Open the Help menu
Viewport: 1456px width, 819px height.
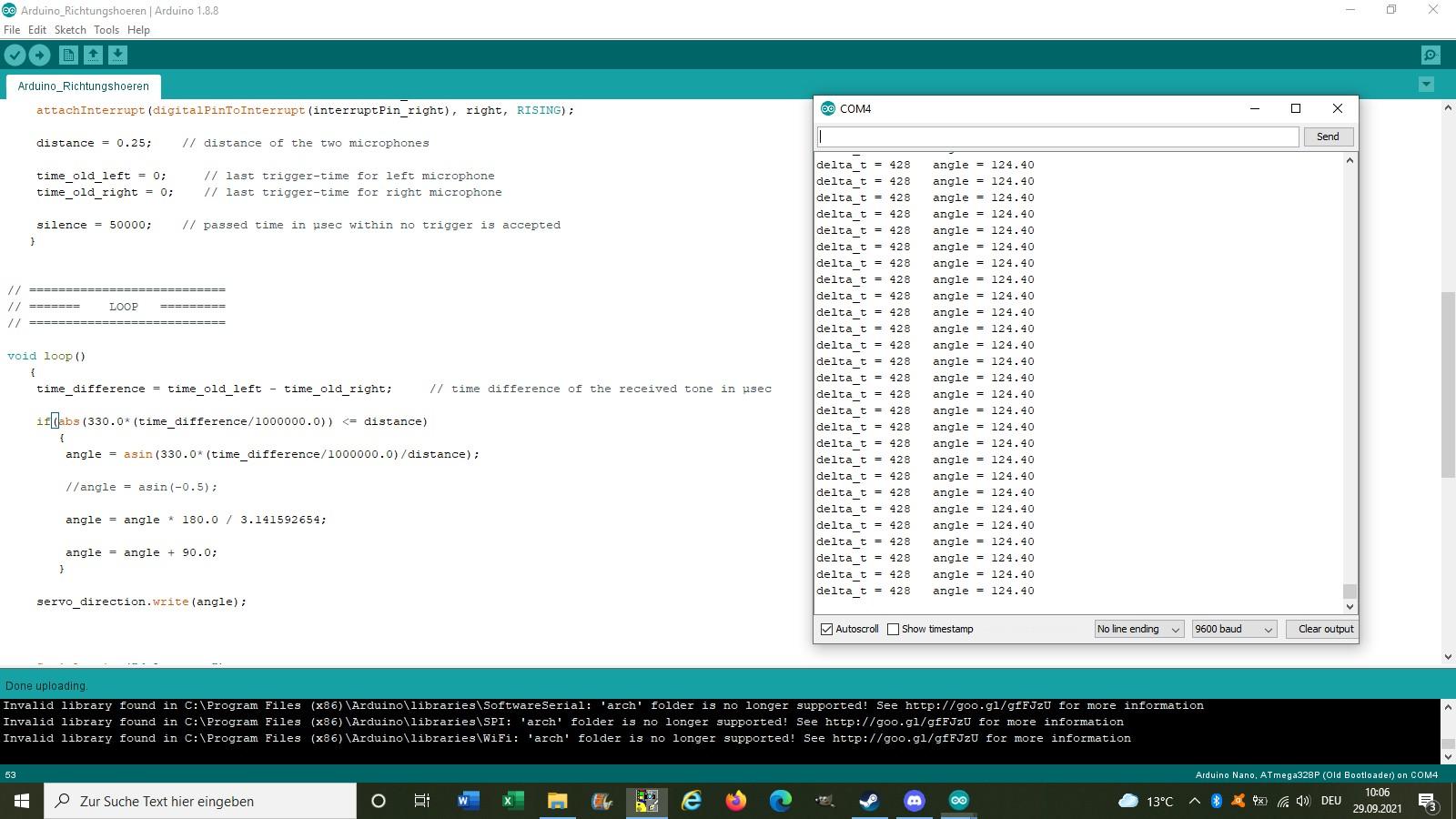[x=138, y=30]
